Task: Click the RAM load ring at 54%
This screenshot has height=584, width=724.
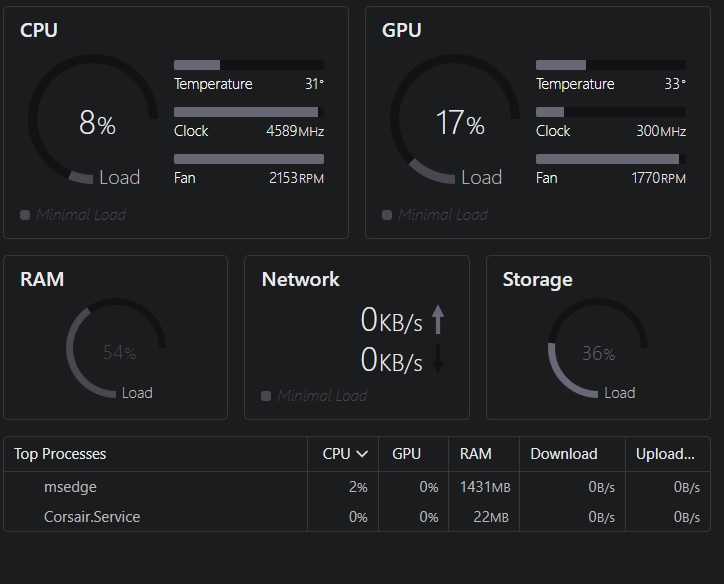Action: (x=116, y=348)
